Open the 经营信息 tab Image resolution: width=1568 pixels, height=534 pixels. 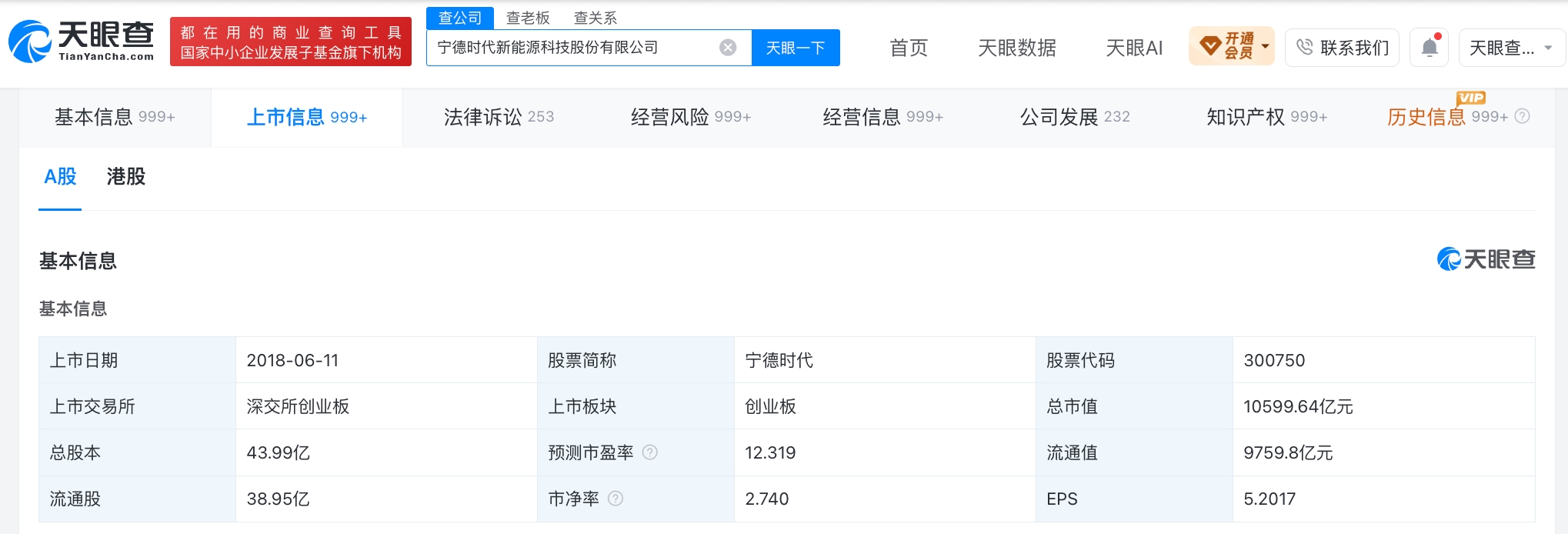pyautogui.click(x=882, y=117)
